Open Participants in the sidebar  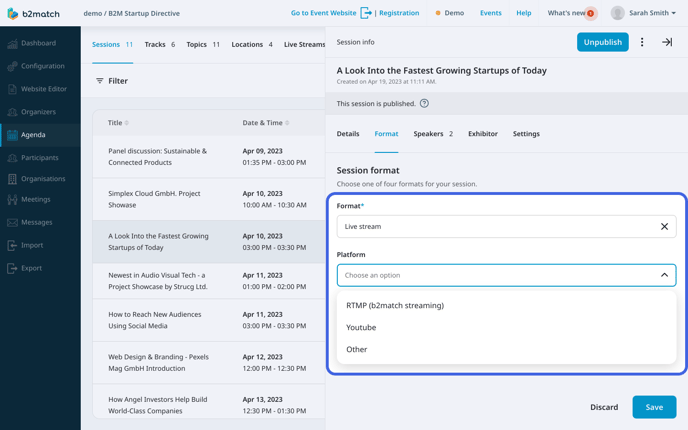click(40, 158)
